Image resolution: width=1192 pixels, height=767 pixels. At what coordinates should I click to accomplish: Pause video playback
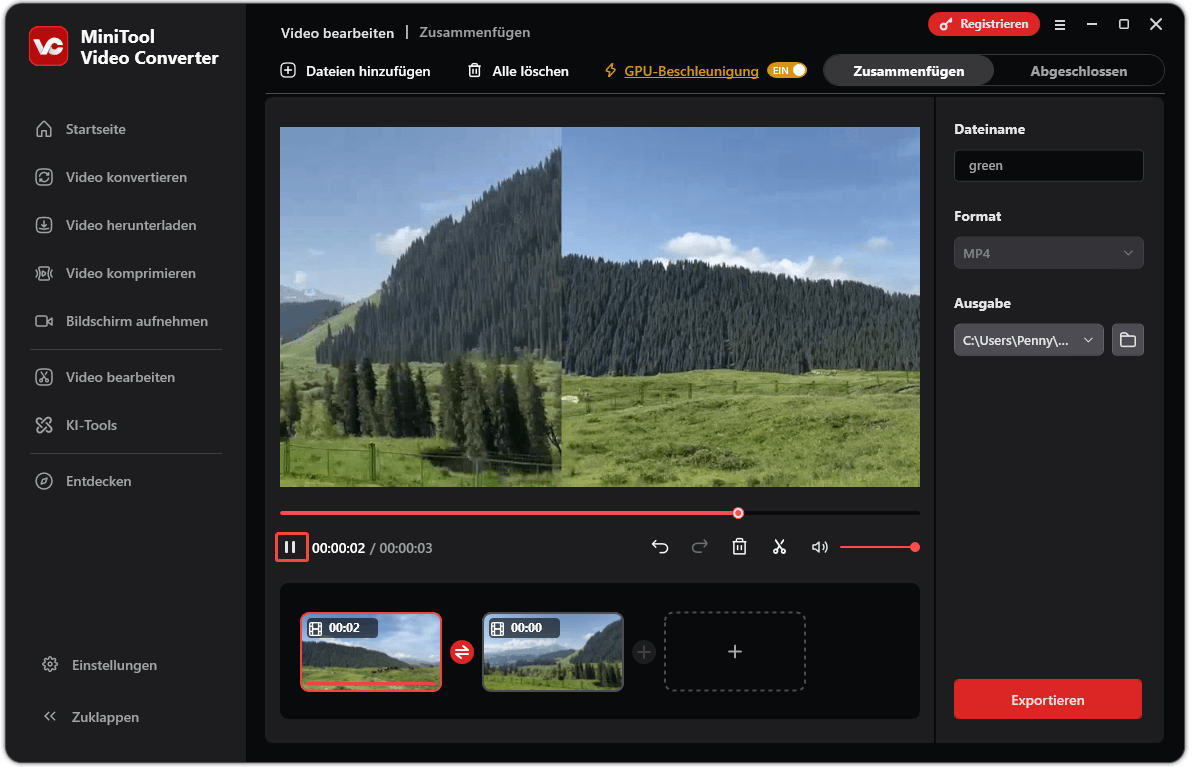291,547
